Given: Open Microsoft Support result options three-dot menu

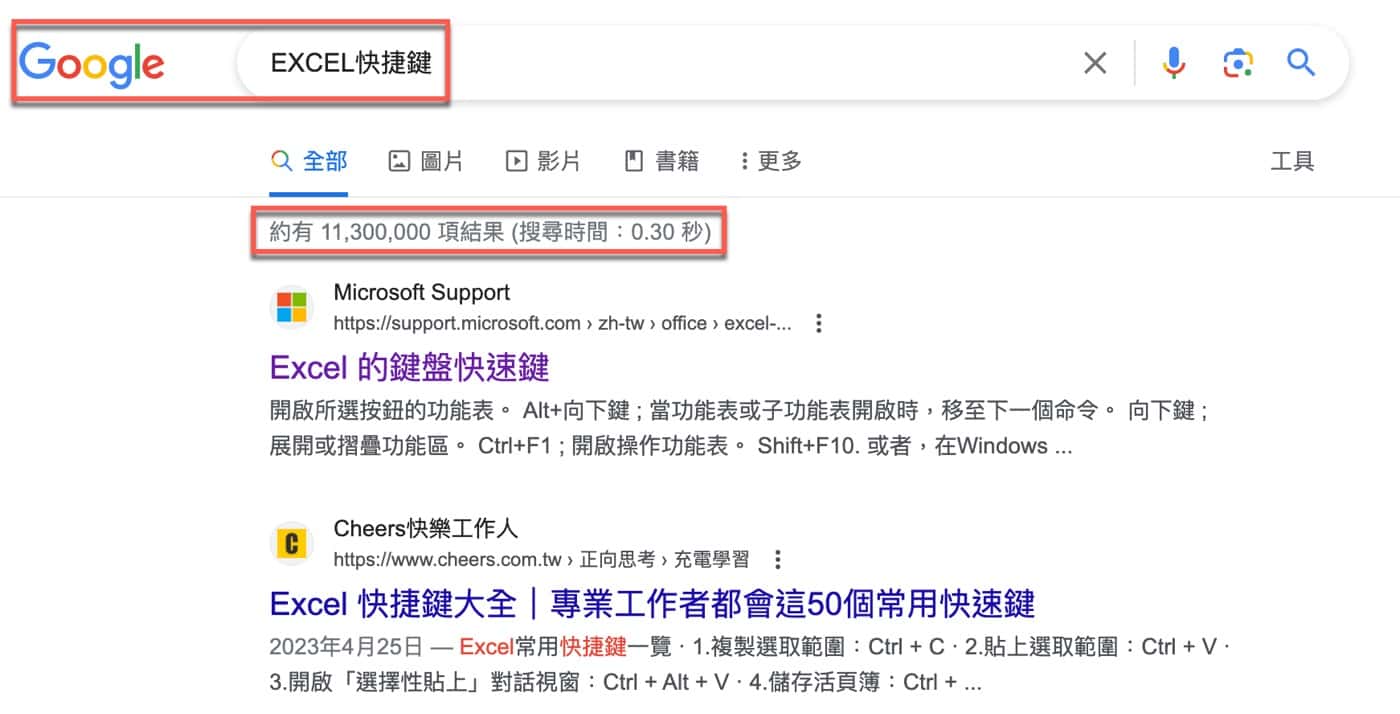Looking at the screenshot, I should pyautogui.click(x=819, y=324).
